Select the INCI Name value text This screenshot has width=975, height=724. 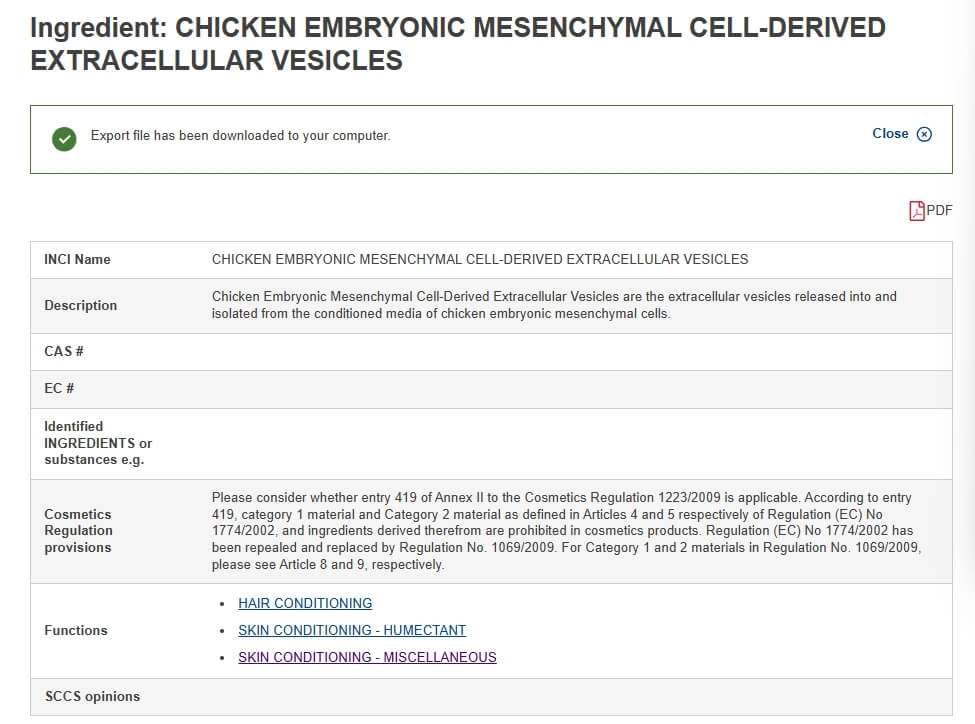coord(480,259)
